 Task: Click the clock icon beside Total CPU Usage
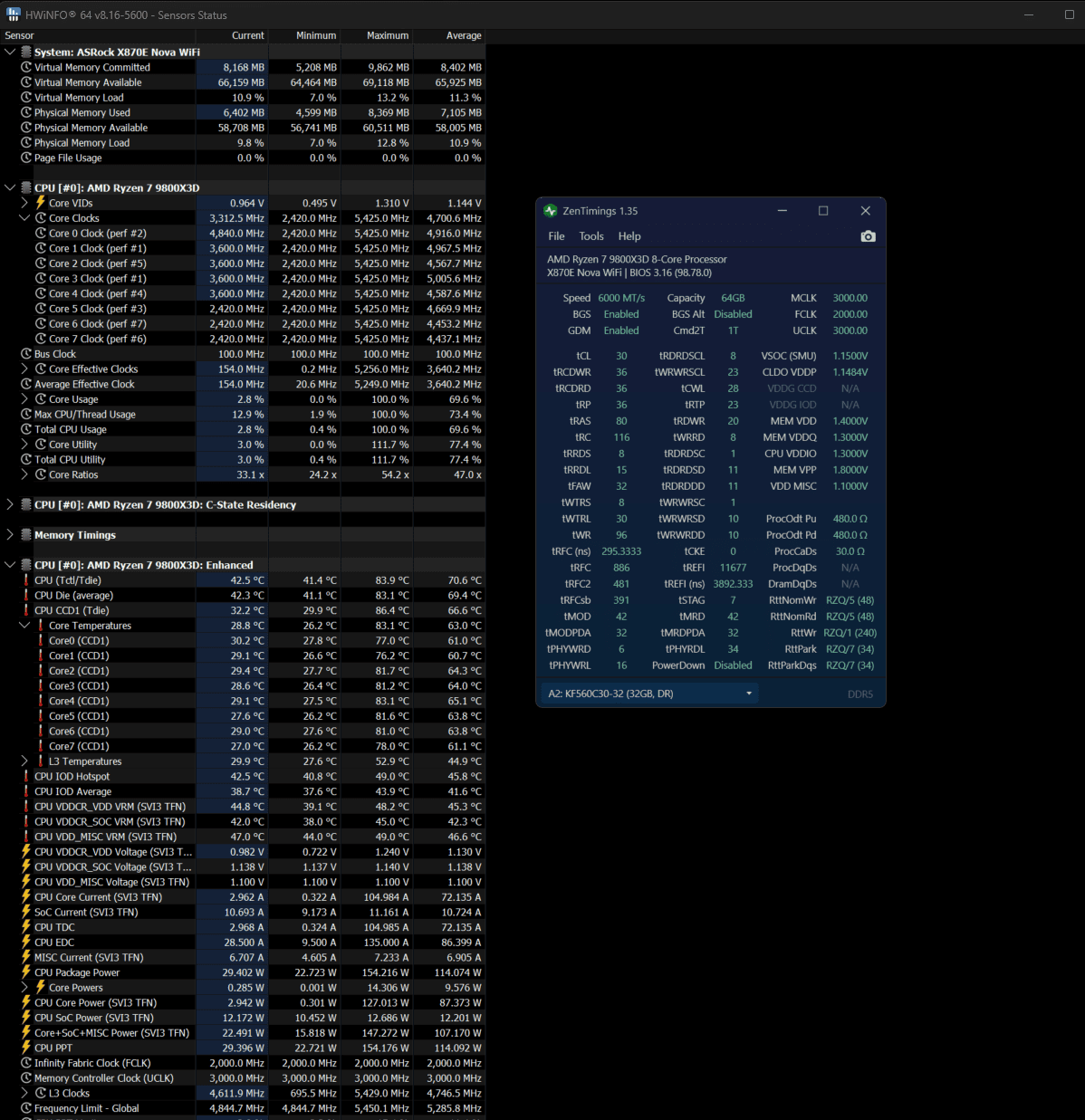coord(26,429)
